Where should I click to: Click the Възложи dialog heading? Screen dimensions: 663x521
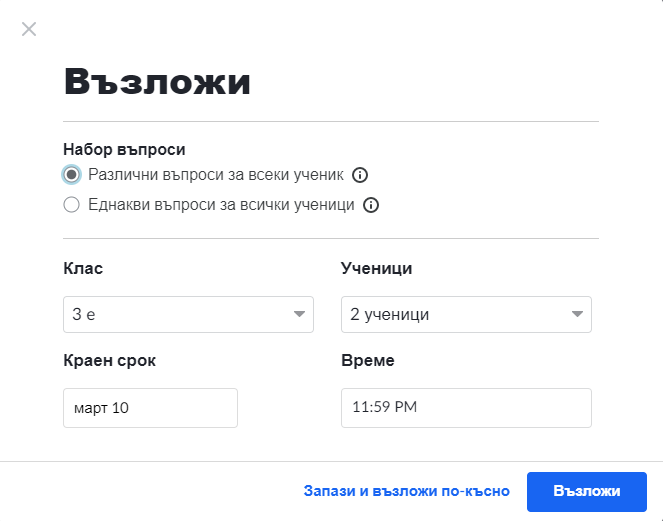click(157, 81)
